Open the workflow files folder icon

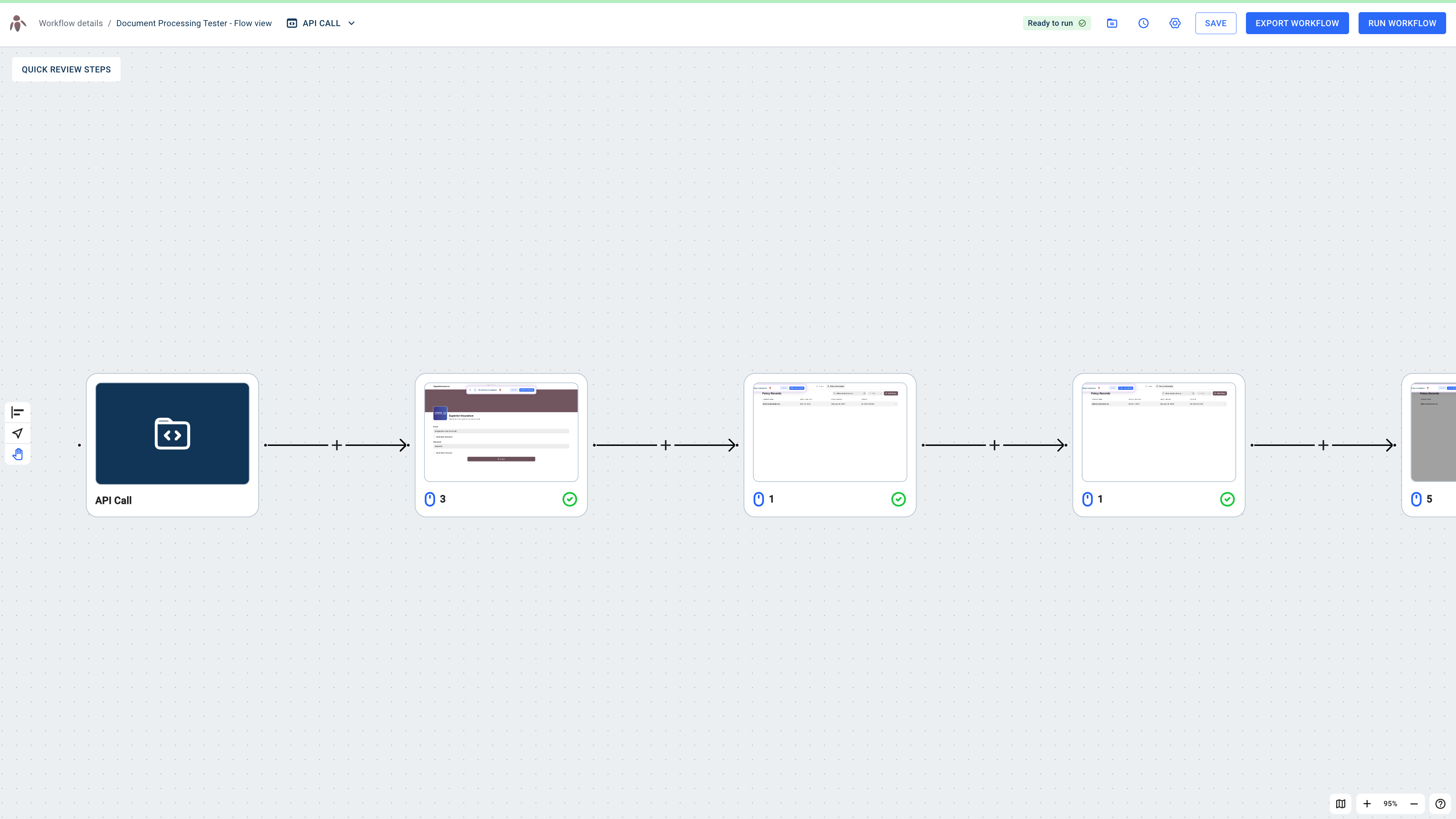pyautogui.click(x=1112, y=23)
